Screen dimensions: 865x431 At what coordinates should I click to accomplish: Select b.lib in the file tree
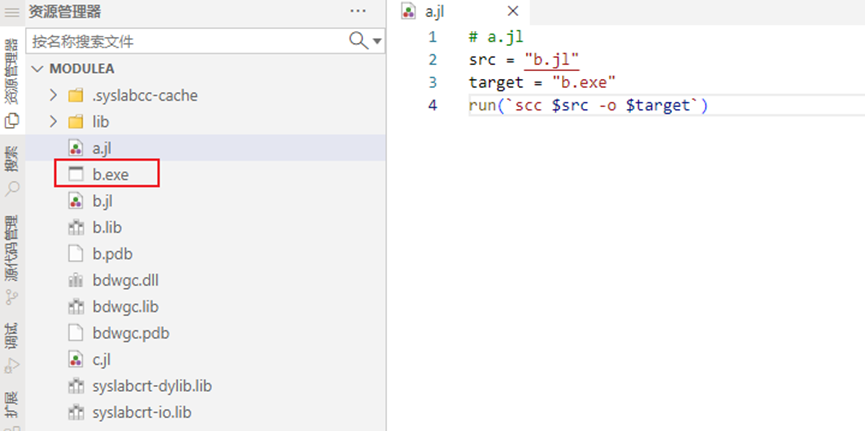point(205,227)
